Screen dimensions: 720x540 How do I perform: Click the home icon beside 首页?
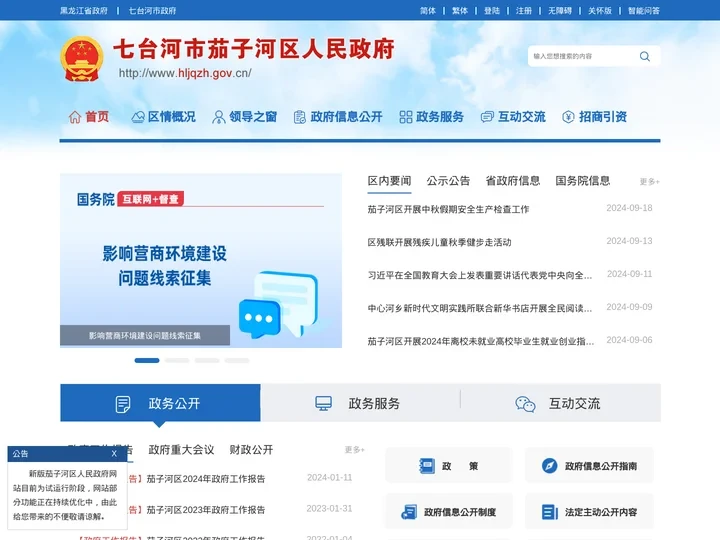point(75,117)
